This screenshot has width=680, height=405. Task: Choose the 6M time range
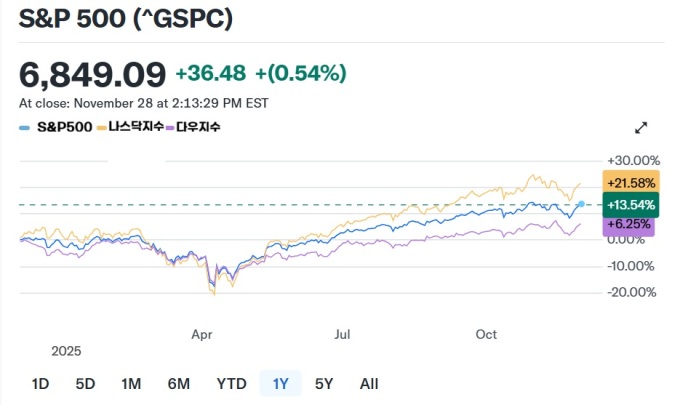tap(179, 383)
